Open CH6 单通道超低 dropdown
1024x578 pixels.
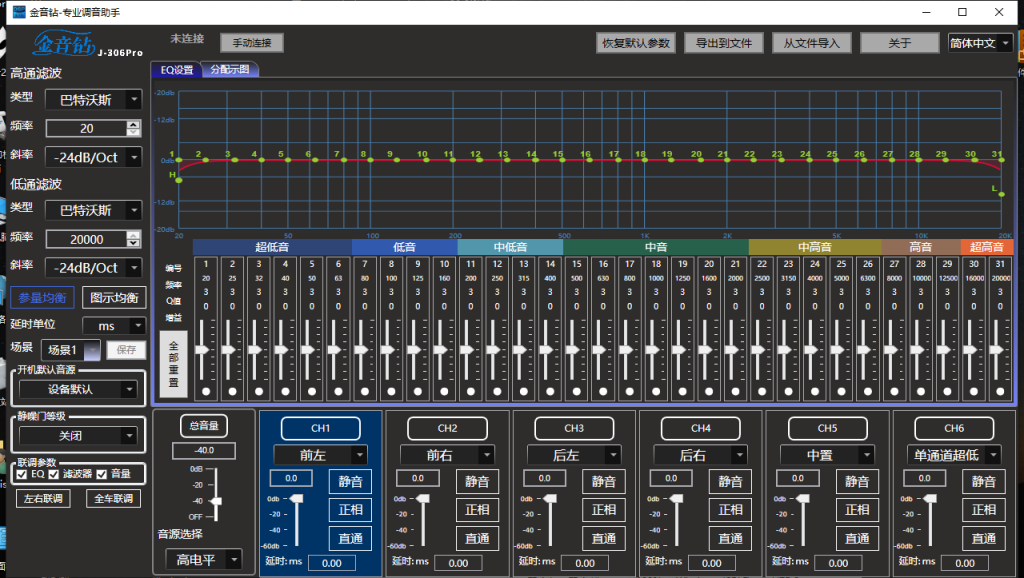click(954, 455)
